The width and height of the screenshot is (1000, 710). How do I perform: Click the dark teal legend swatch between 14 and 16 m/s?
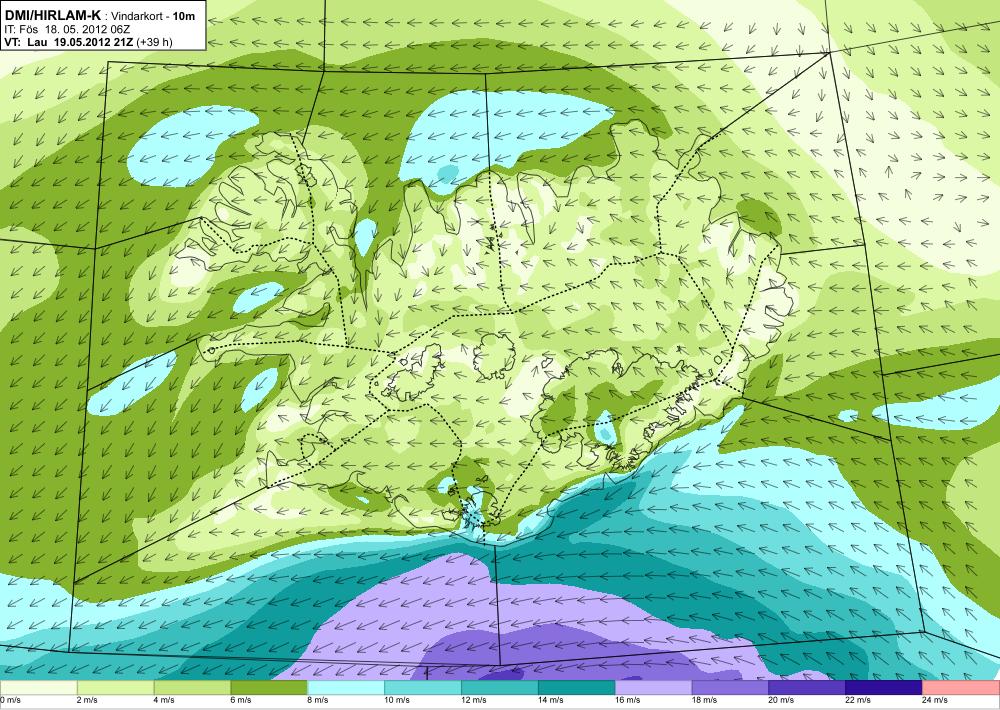point(577,688)
